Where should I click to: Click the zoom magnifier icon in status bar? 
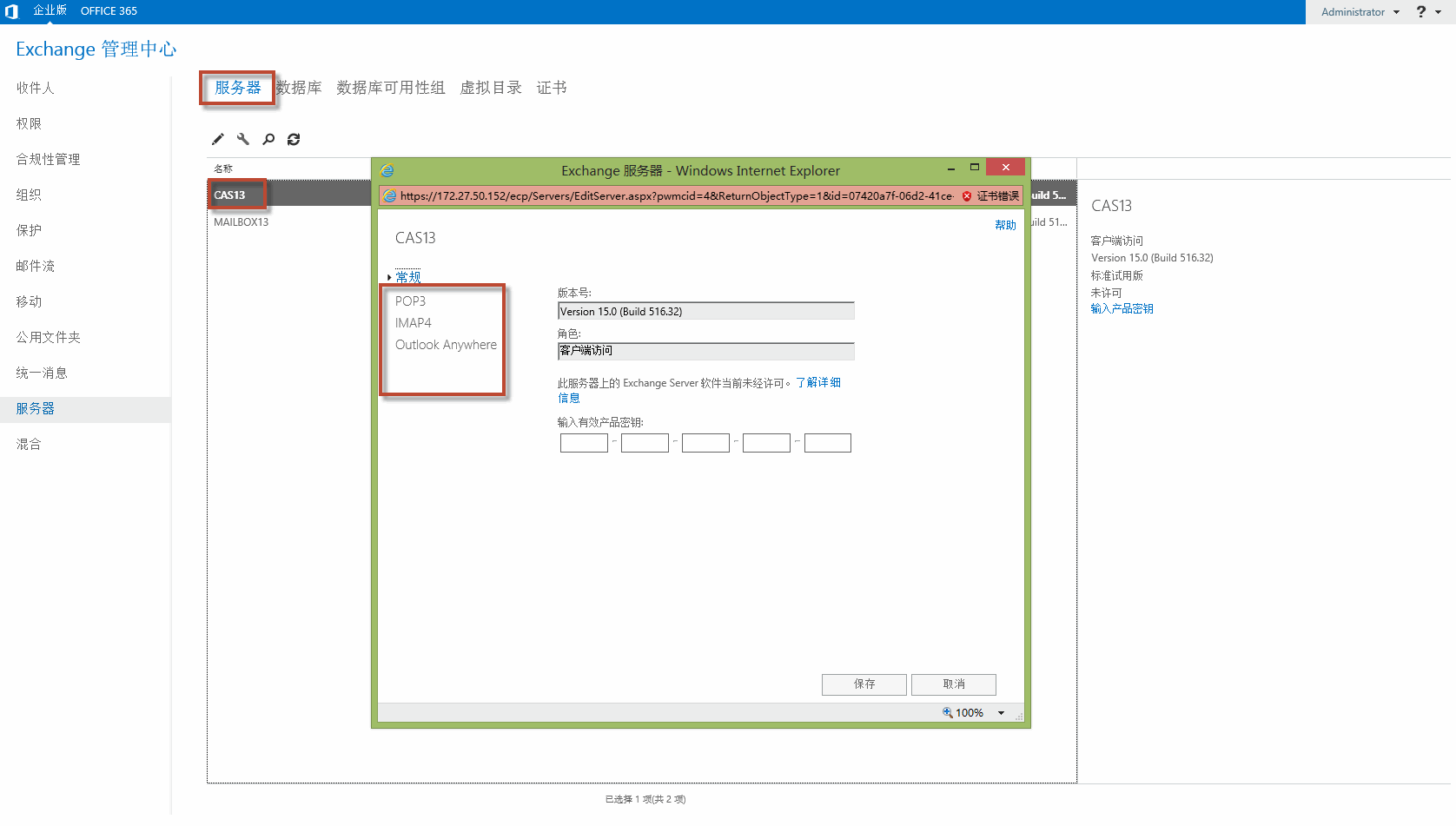(x=948, y=712)
